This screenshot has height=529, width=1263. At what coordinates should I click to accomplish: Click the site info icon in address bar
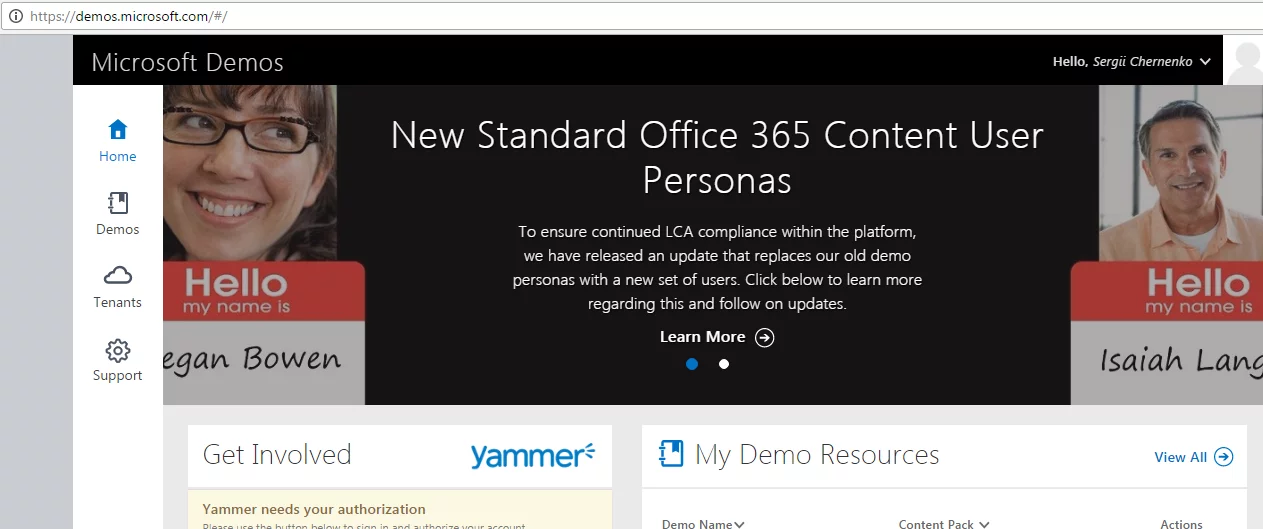[16, 17]
